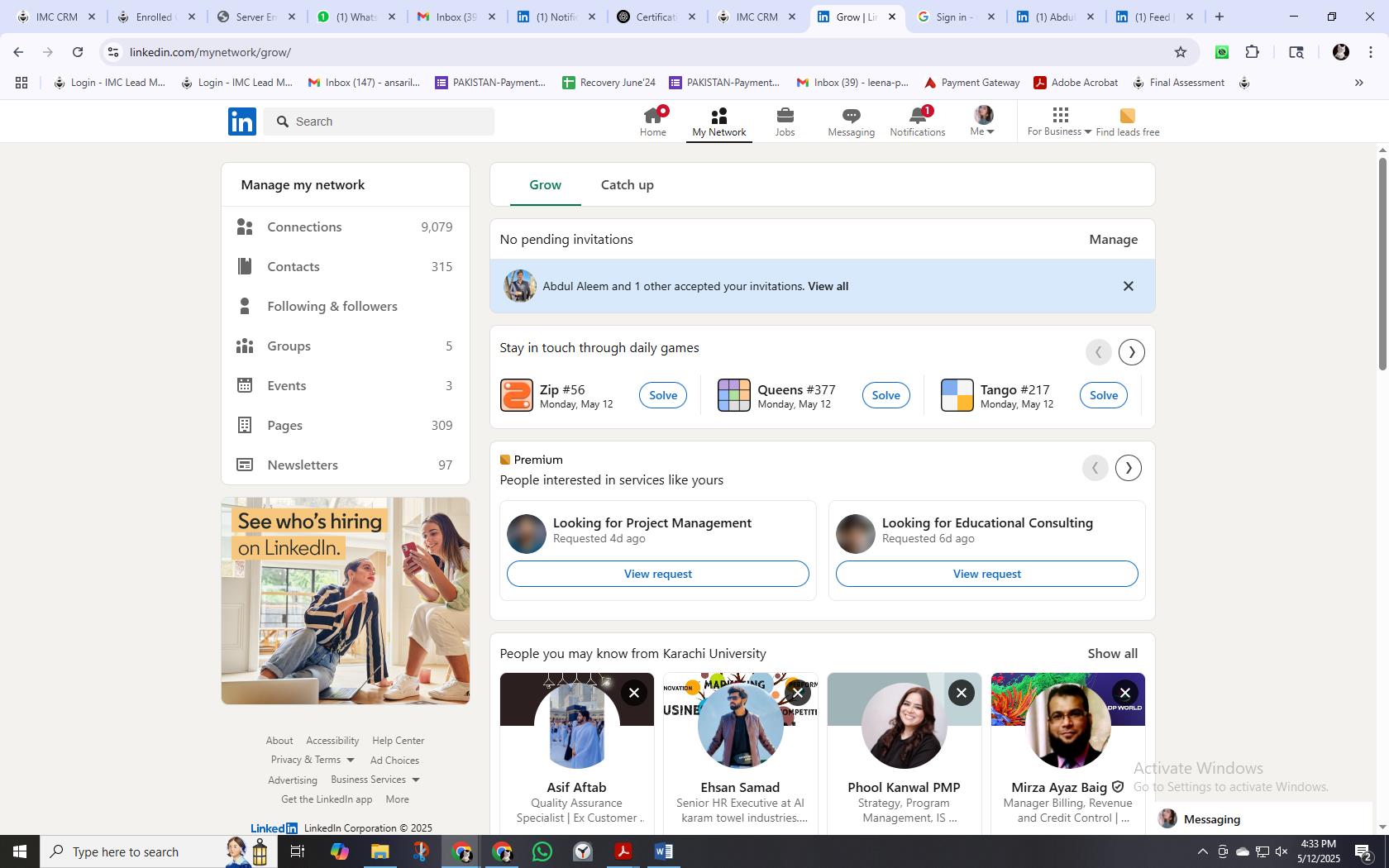Open the bookmarks Apps grid icon
The width and height of the screenshot is (1389, 868).
(21, 83)
